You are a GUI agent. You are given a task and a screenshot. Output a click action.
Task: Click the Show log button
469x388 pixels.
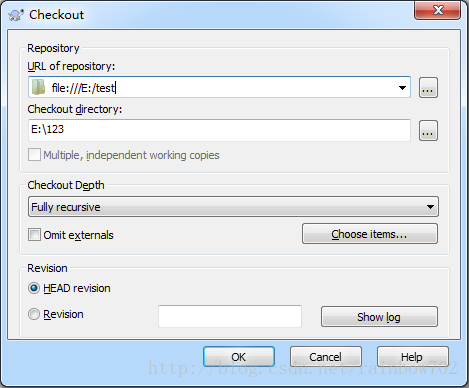(x=379, y=317)
